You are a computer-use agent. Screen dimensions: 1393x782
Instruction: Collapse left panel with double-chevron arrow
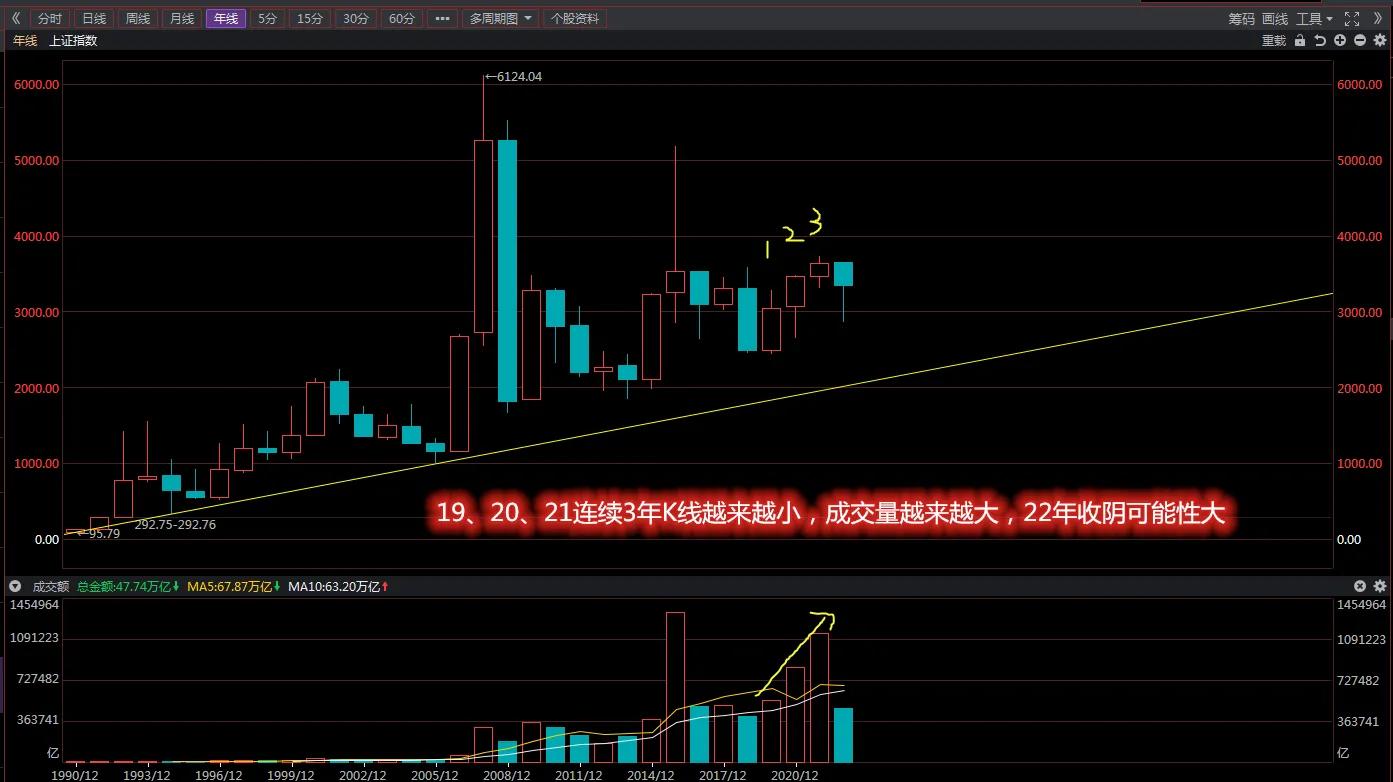[x=15, y=18]
